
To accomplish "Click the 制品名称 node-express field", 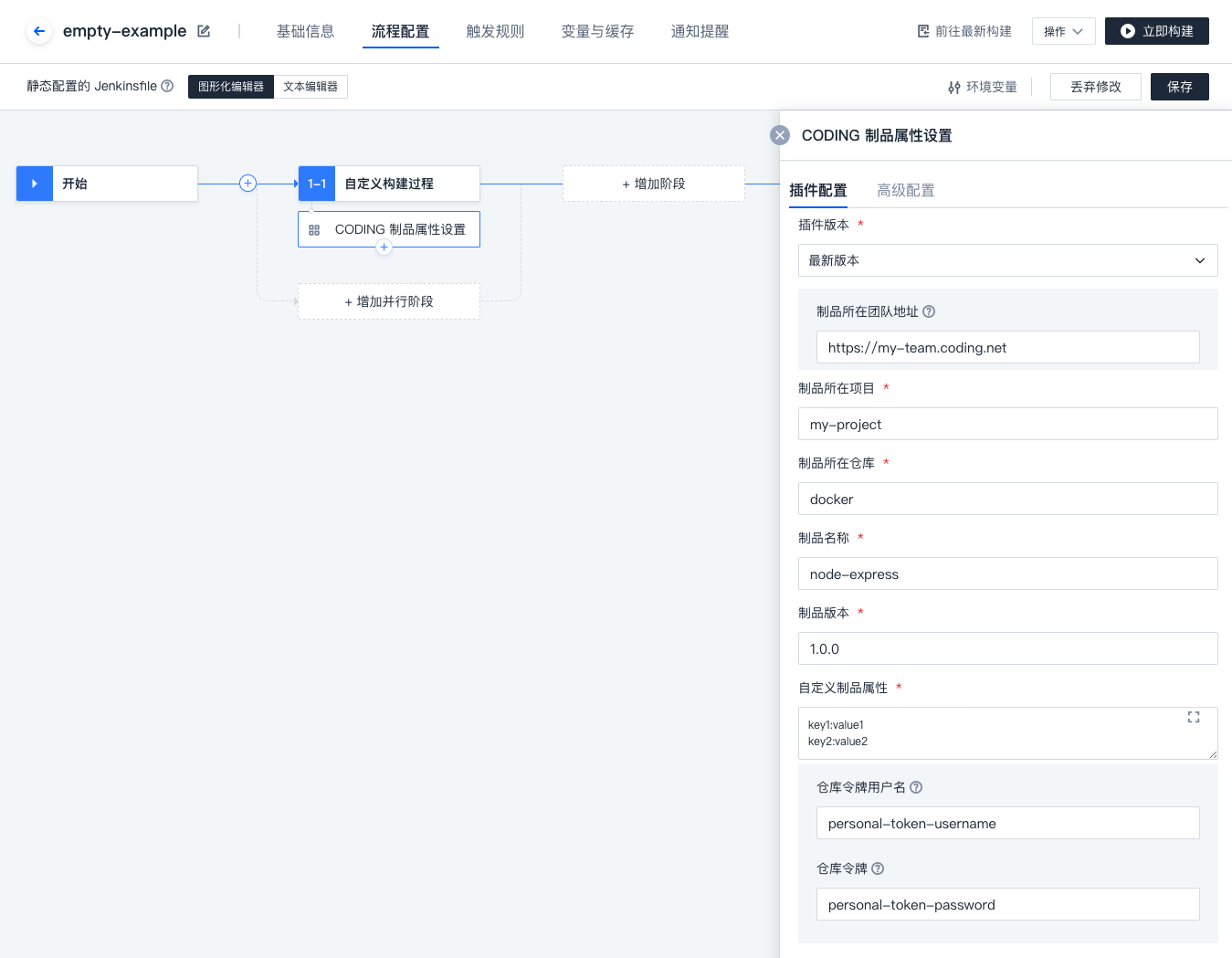I will pos(1008,574).
